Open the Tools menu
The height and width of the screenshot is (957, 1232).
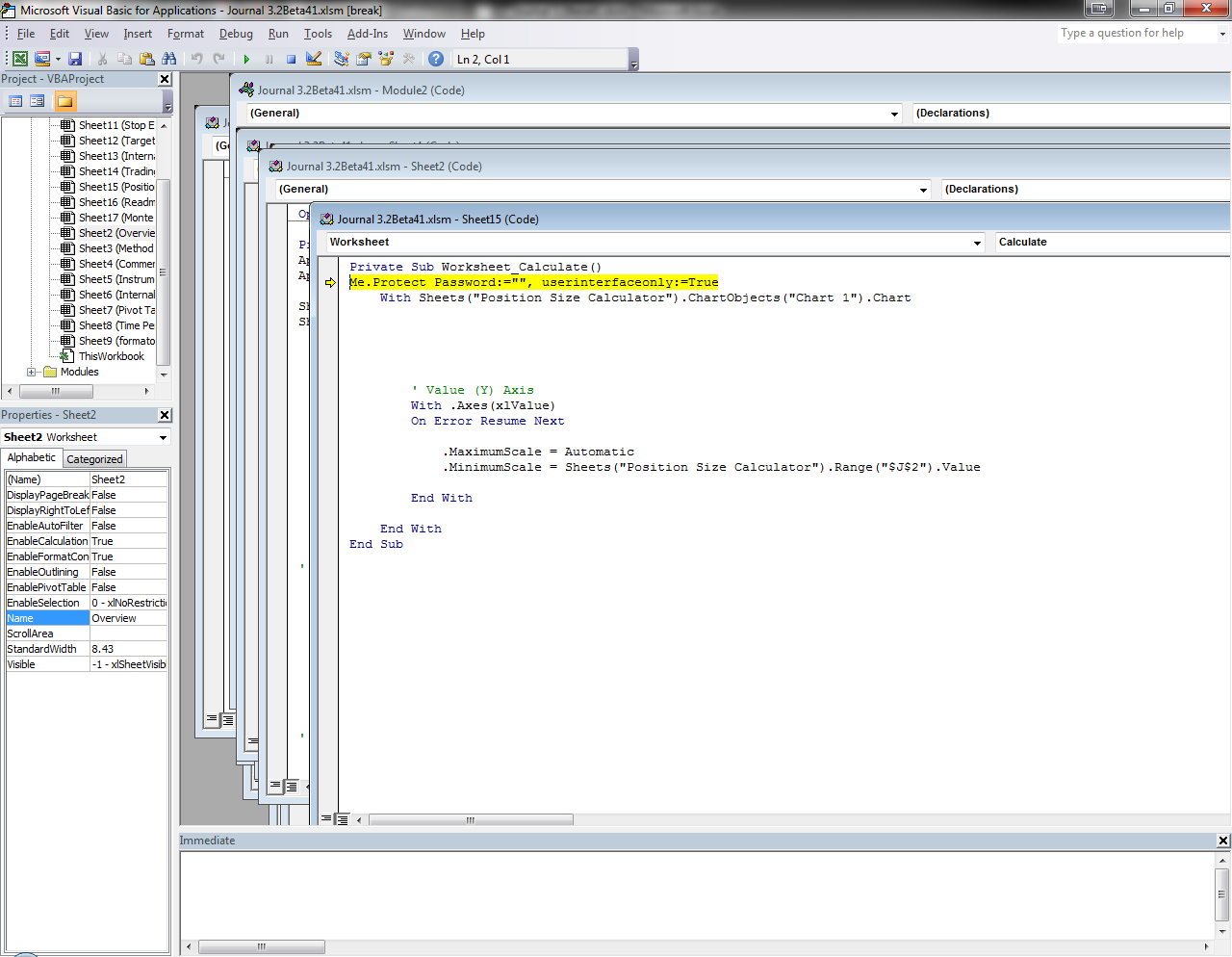click(318, 34)
